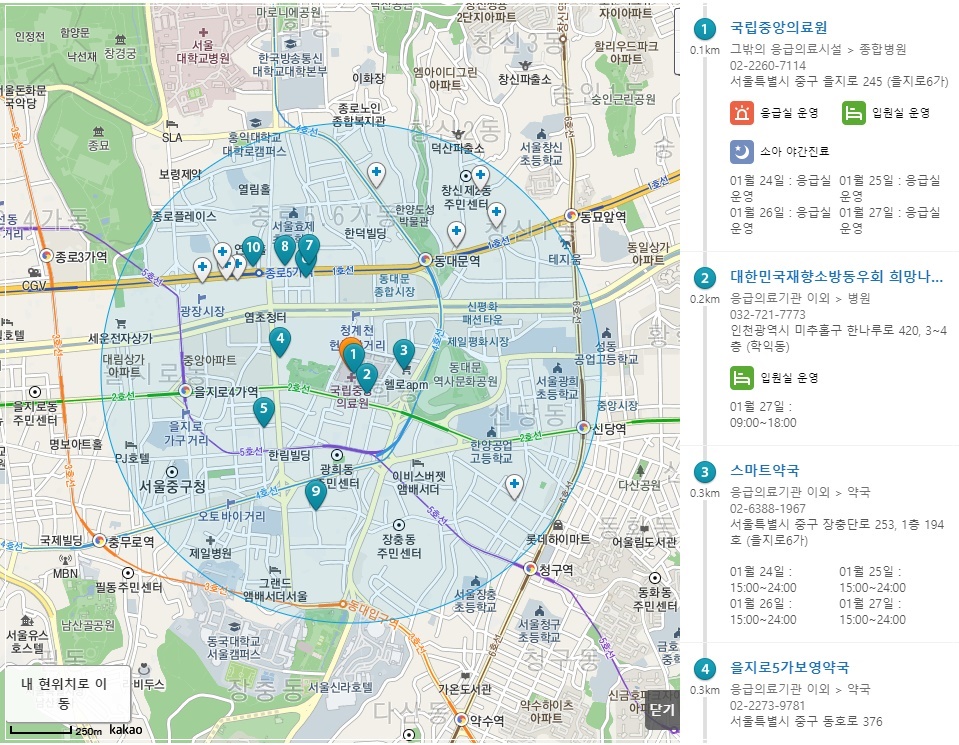Click category text 응급의료기관 이외 > 약국 under 스마트약국

tap(800, 492)
